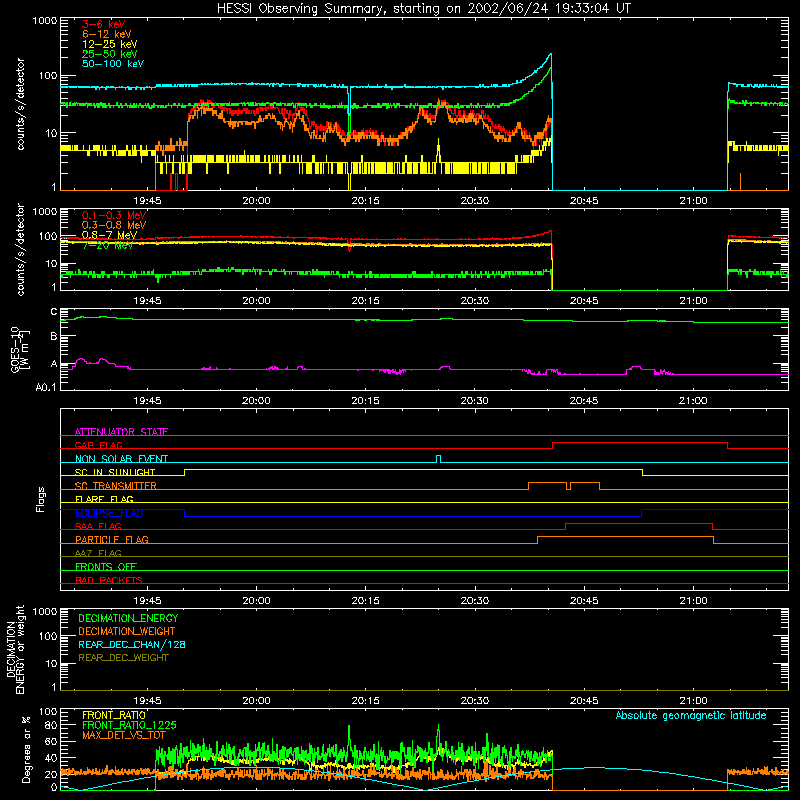Click the green 25-50 keV legend entry
Viewport: 800px width, 800px height.
109,54
